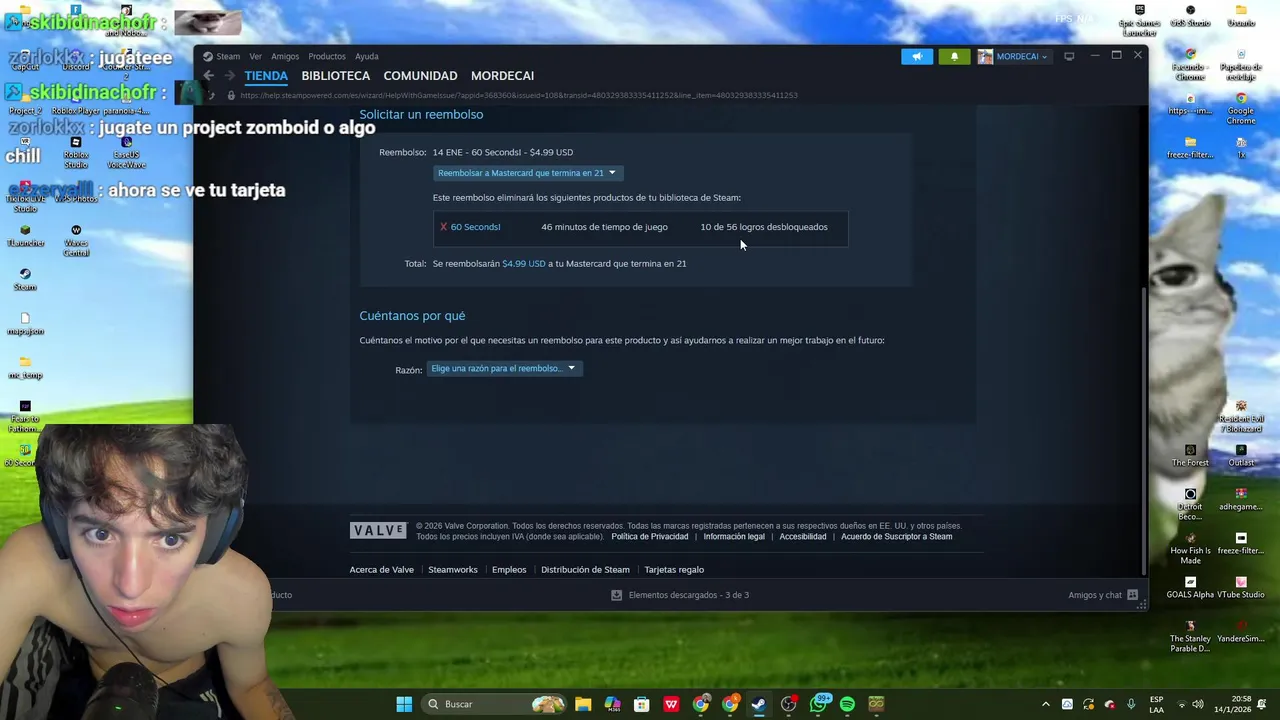The width and height of the screenshot is (1280, 720).
Task: Click the 60 Seconds! product link
Action: (x=476, y=227)
